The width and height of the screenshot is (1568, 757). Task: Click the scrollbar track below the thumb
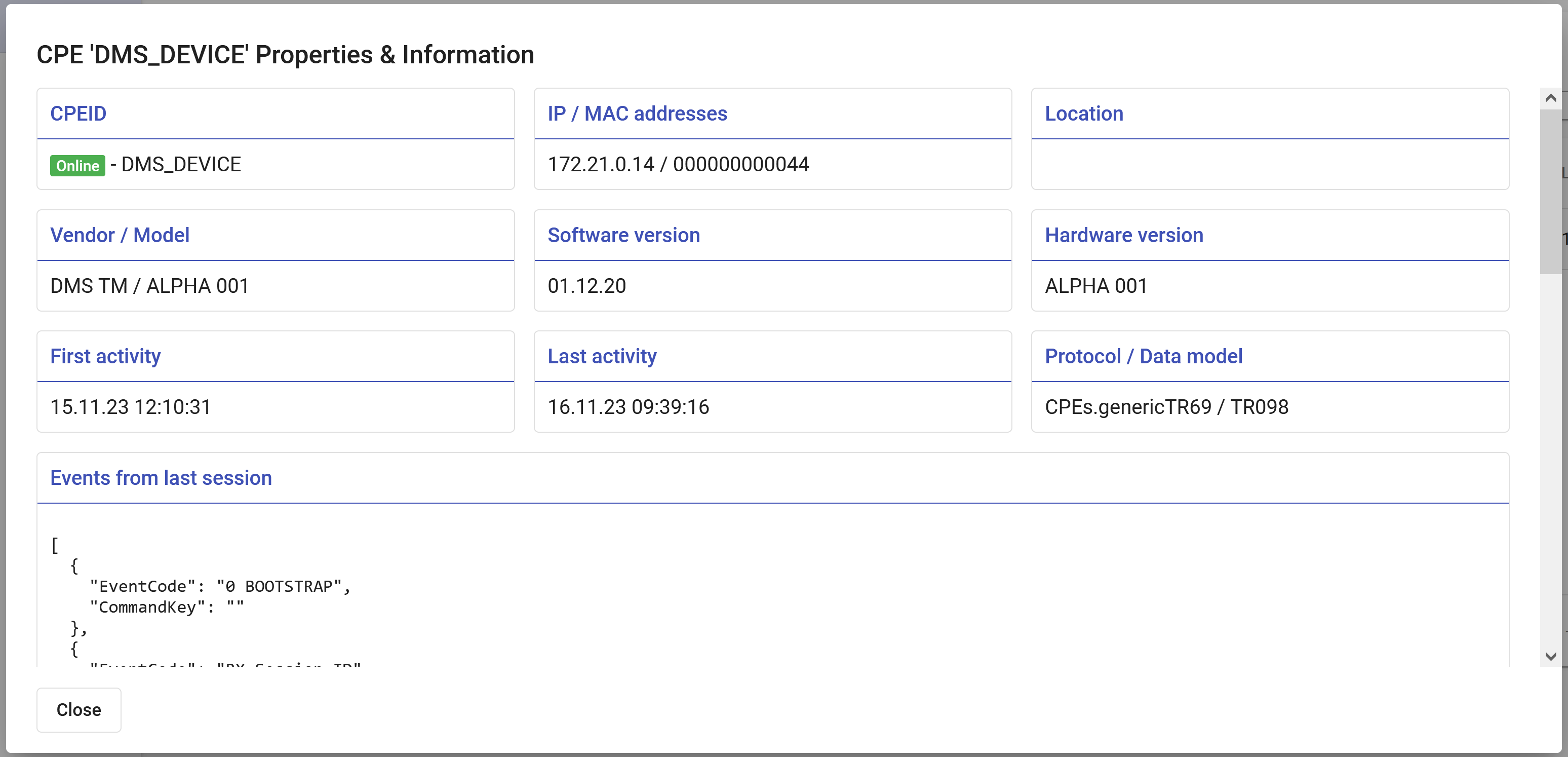click(x=1550, y=457)
